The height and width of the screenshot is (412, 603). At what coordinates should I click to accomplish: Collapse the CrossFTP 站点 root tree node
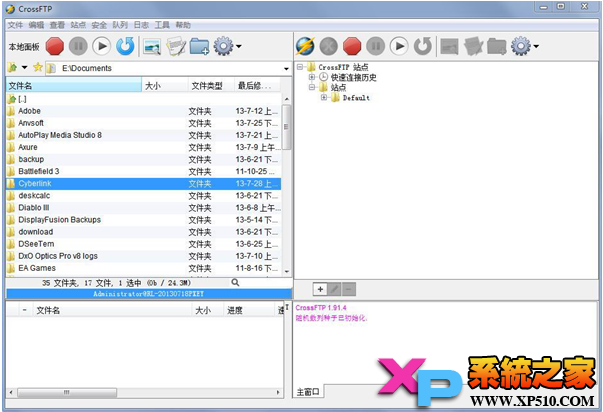click(300, 67)
